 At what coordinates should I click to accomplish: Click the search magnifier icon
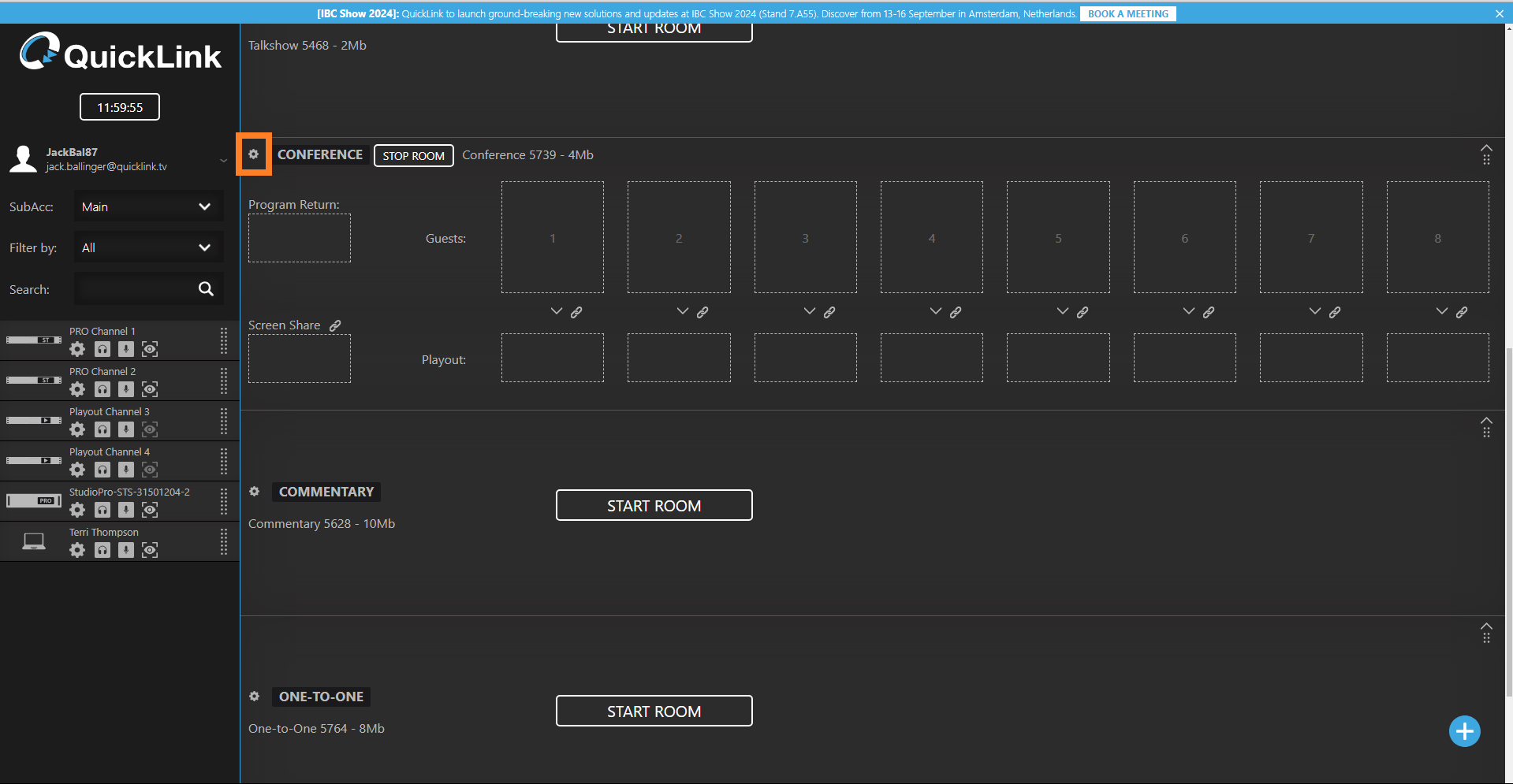coord(206,289)
